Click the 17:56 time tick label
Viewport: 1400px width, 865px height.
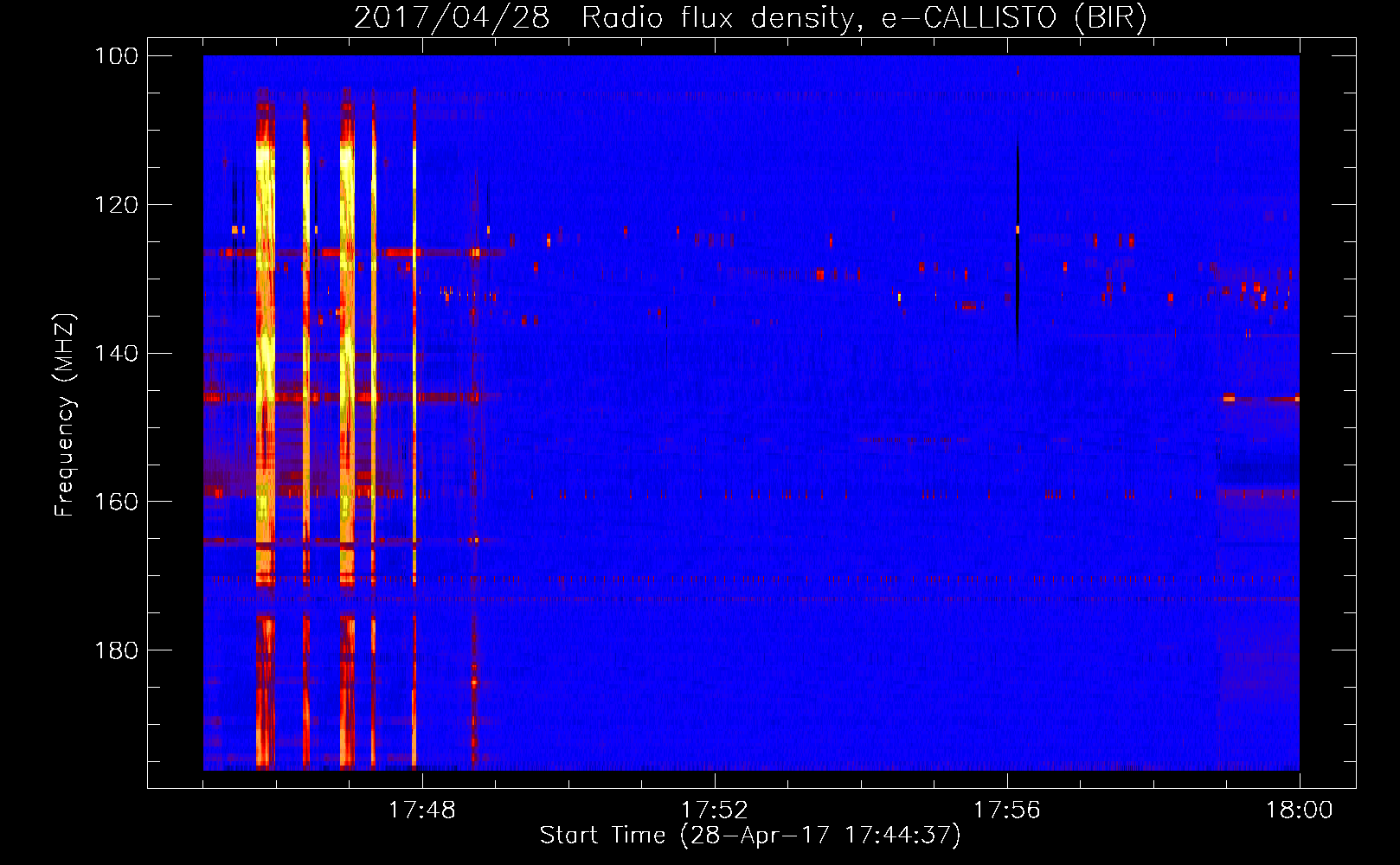[1007, 811]
